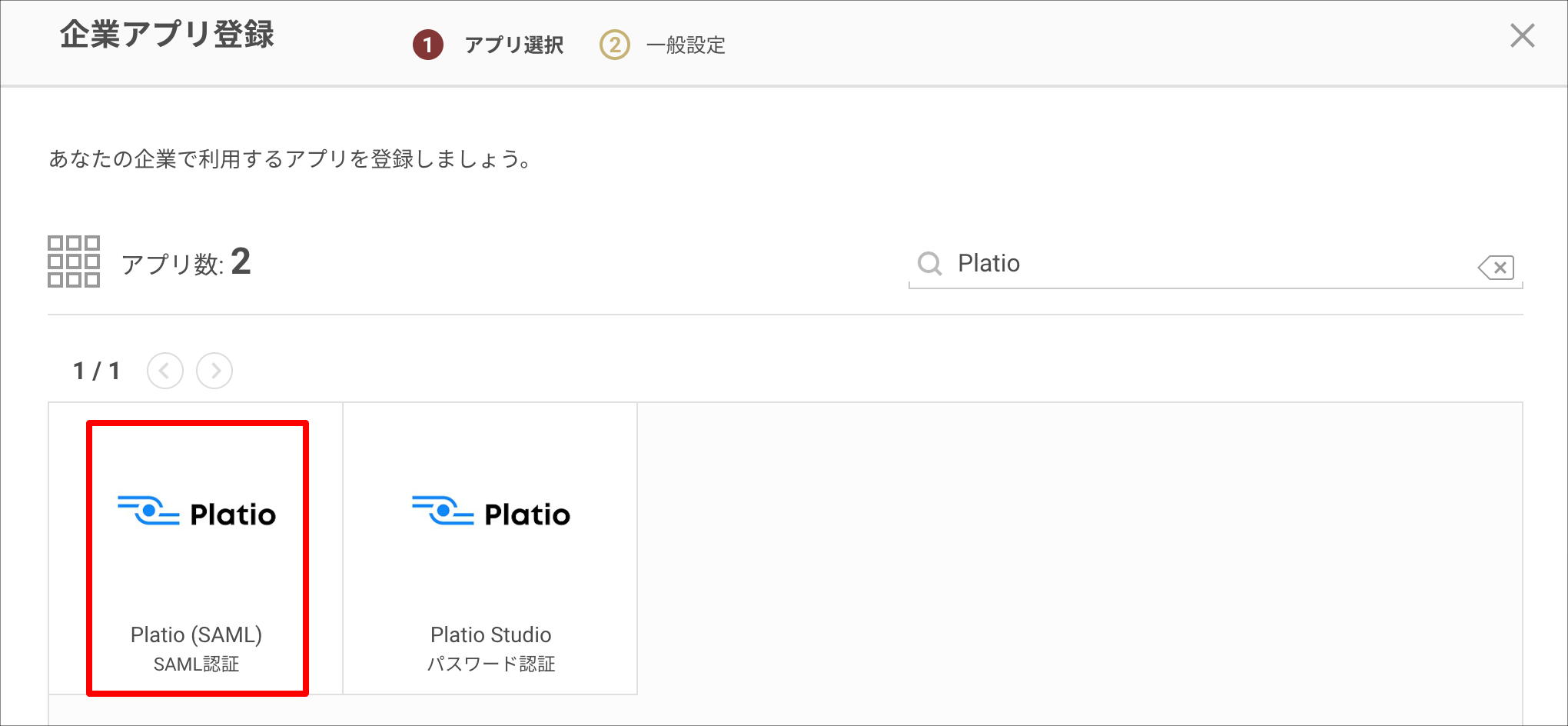The width and height of the screenshot is (1568, 726).
Task: Clear the Platio search text
Action: [x=1496, y=267]
